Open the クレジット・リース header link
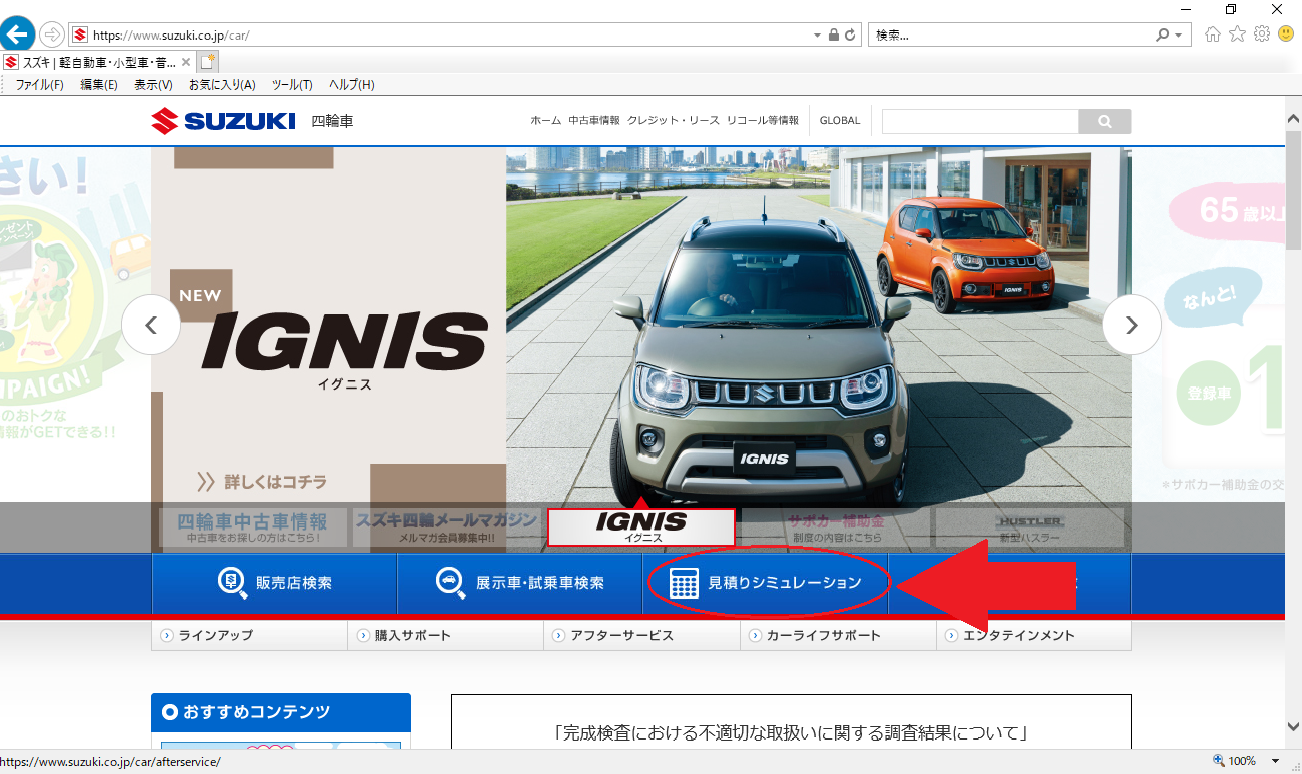 tap(673, 120)
